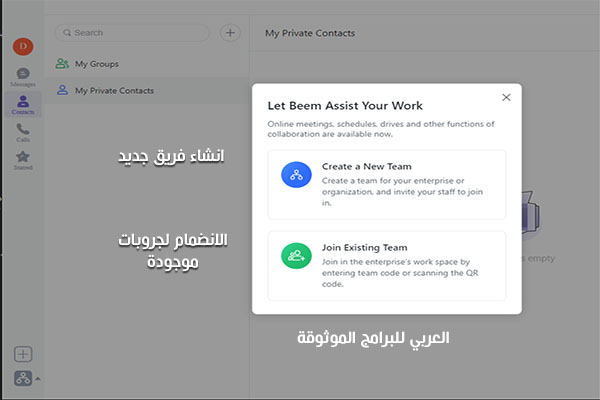
Task: Click the My Groups people icon
Action: (x=62, y=64)
